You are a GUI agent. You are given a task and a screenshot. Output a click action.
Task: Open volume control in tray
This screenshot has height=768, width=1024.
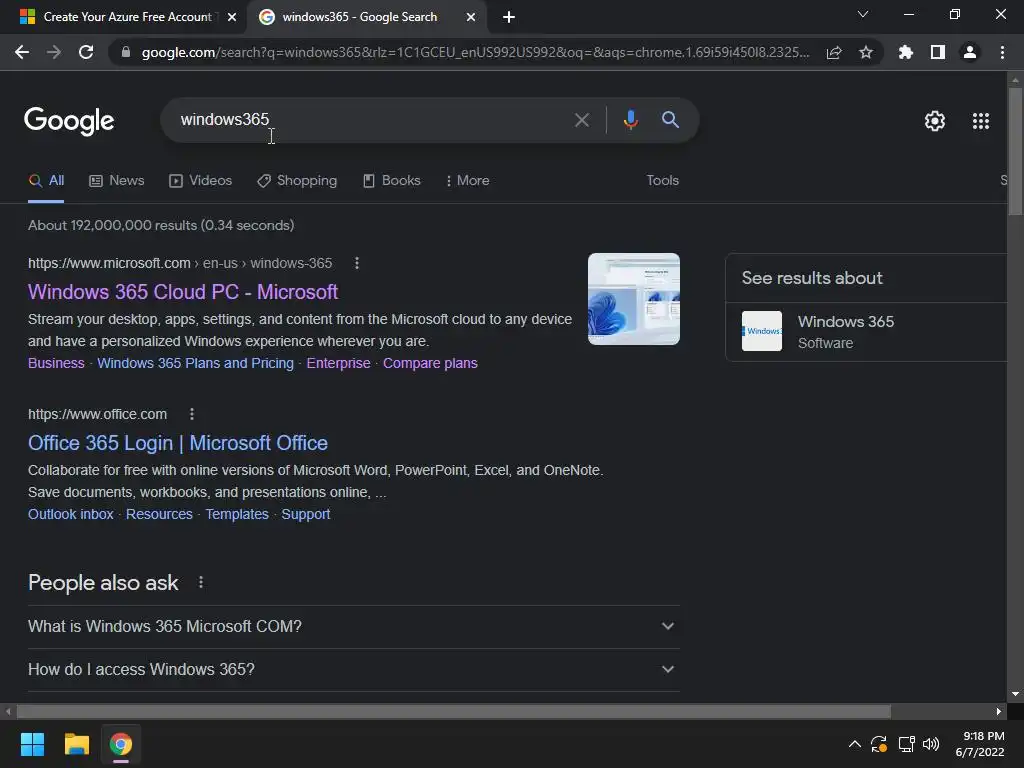tap(931, 744)
